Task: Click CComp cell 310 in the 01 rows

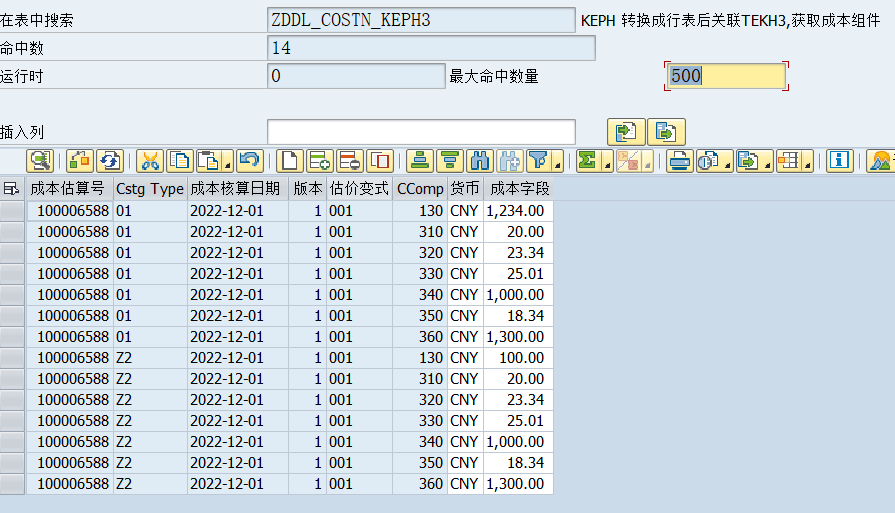Action: 420,232
